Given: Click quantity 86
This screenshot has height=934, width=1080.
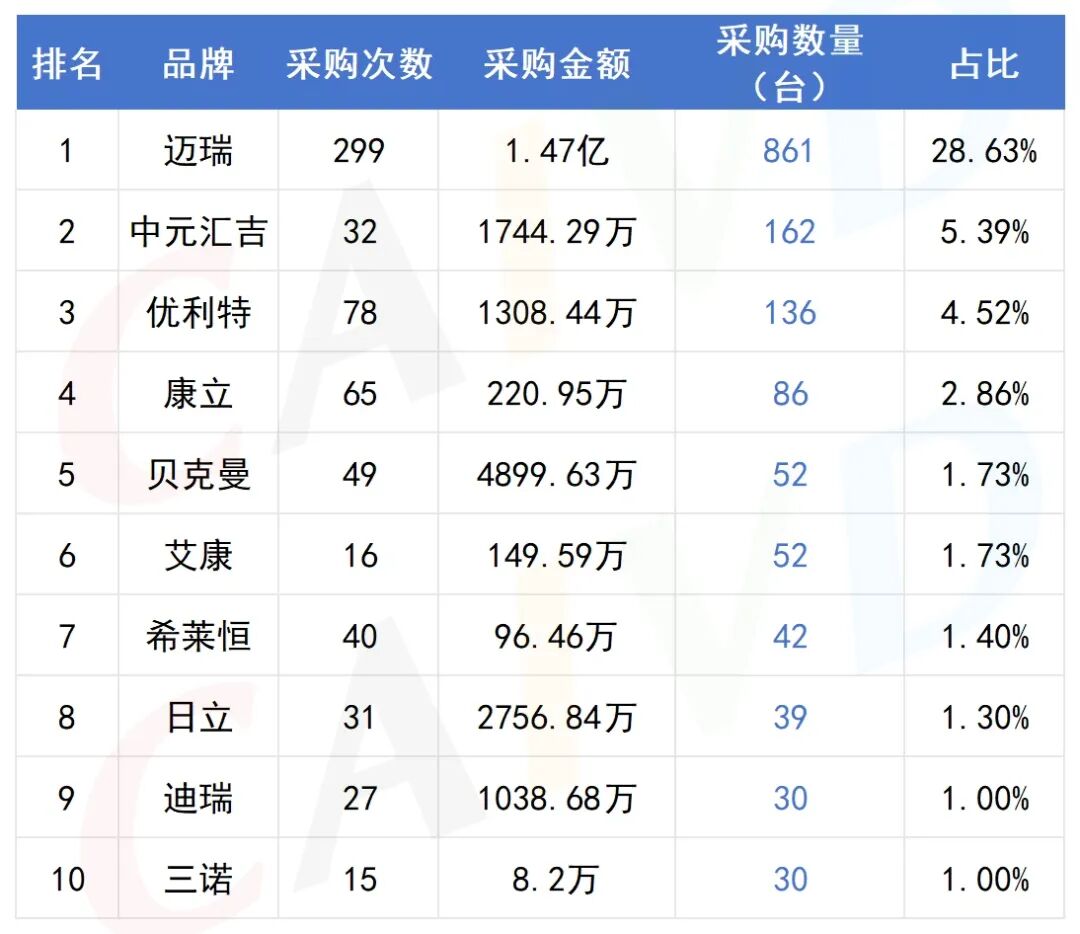Looking at the screenshot, I should pyautogui.click(x=790, y=394).
